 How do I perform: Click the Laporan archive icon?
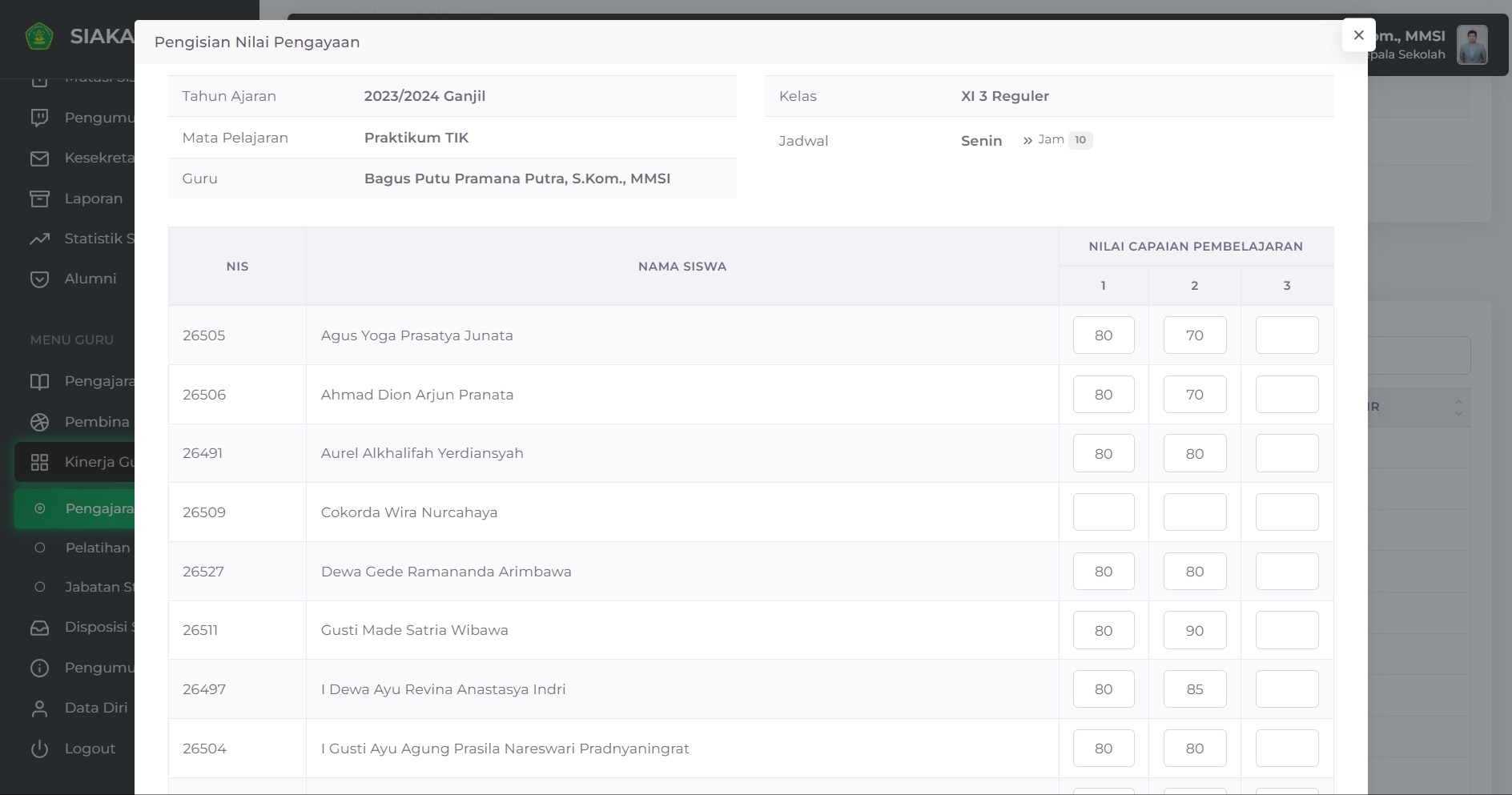pos(39,199)
